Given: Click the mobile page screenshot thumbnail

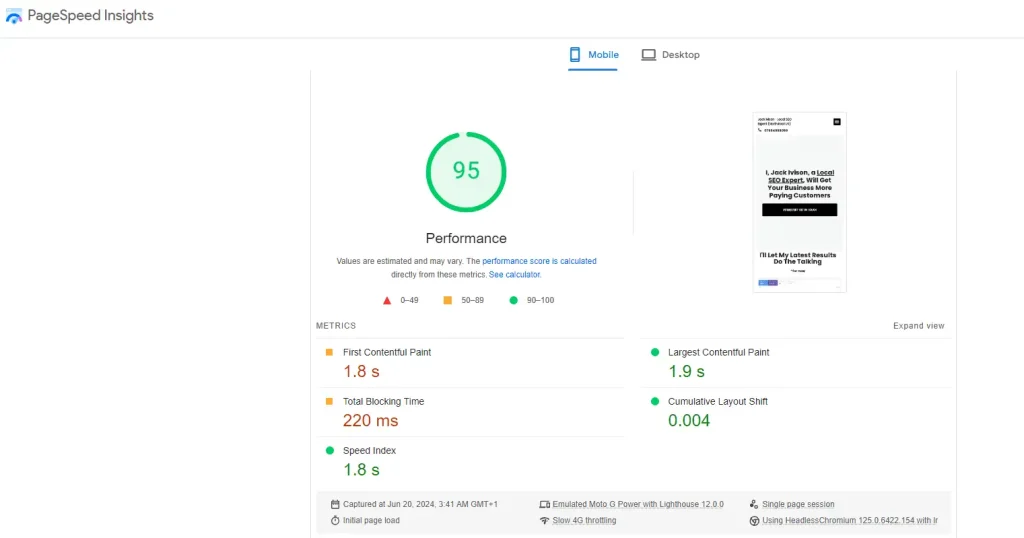Looking at the screenshot, I should point(799,202).
